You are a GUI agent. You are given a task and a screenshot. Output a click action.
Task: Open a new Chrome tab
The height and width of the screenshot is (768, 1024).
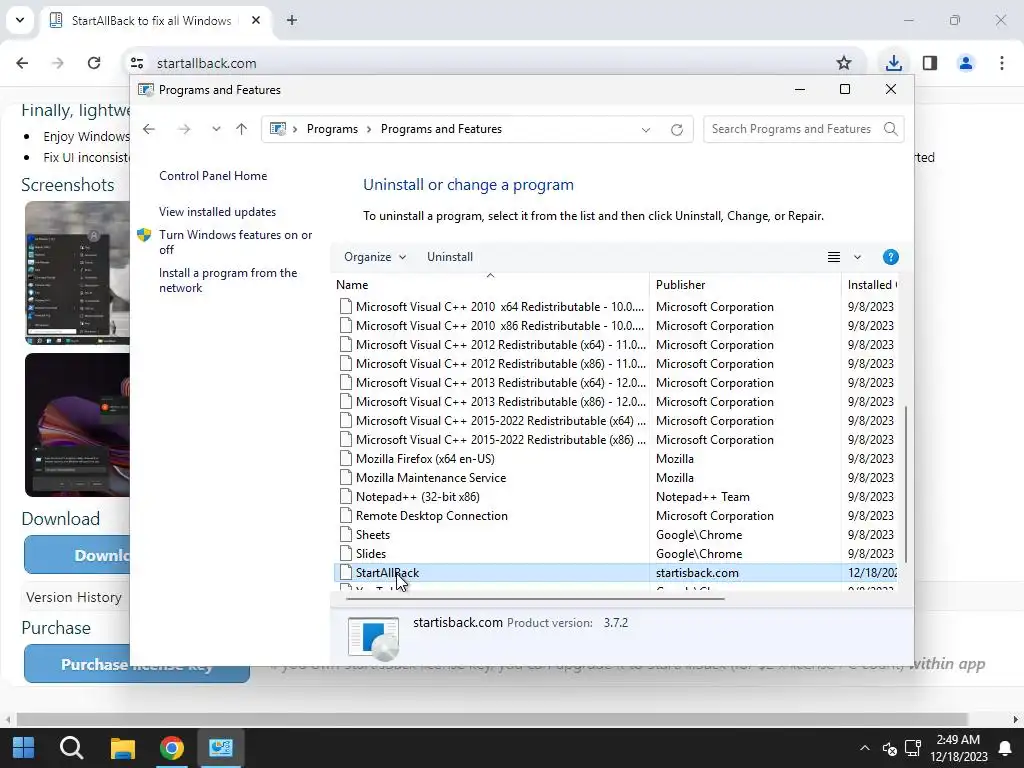coord(292,20)
